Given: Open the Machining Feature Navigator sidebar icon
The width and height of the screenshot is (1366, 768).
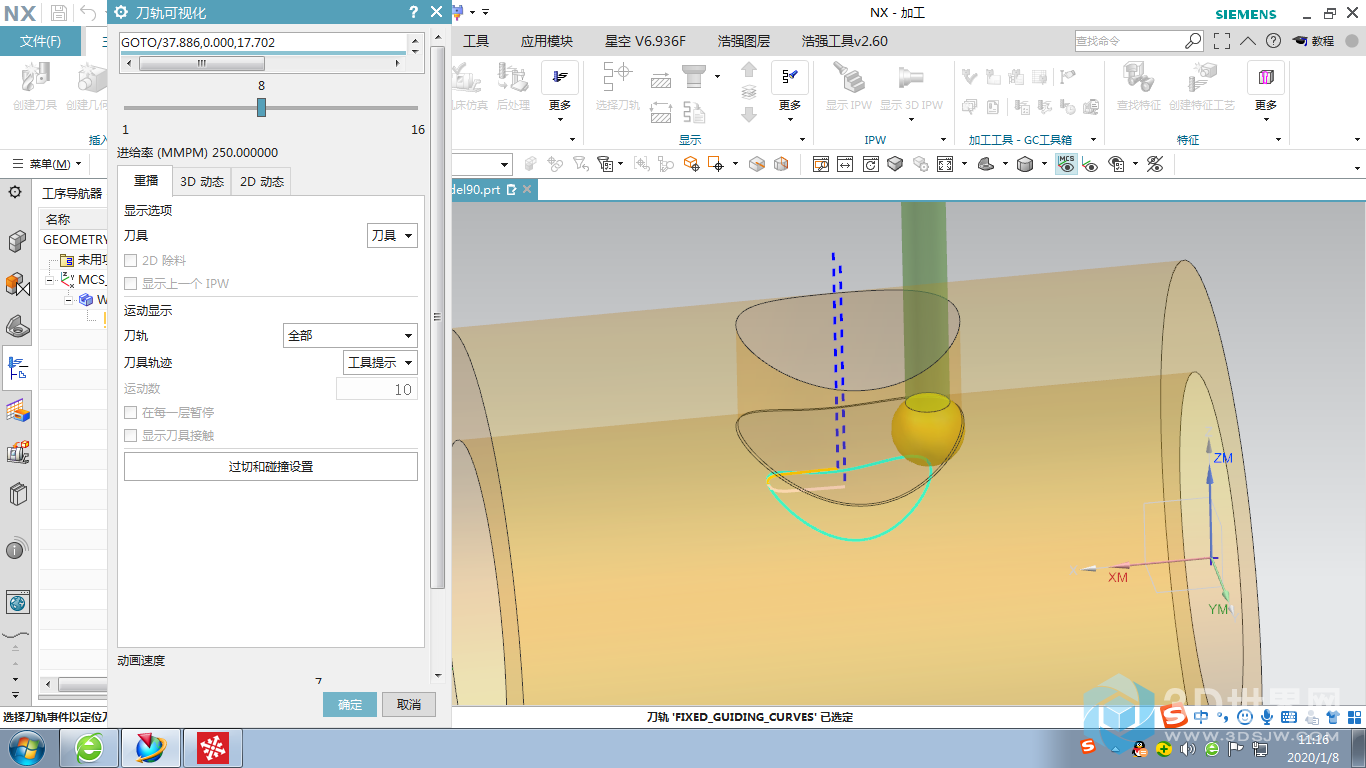Looking at the screenshot, I should tap(17, 410).
